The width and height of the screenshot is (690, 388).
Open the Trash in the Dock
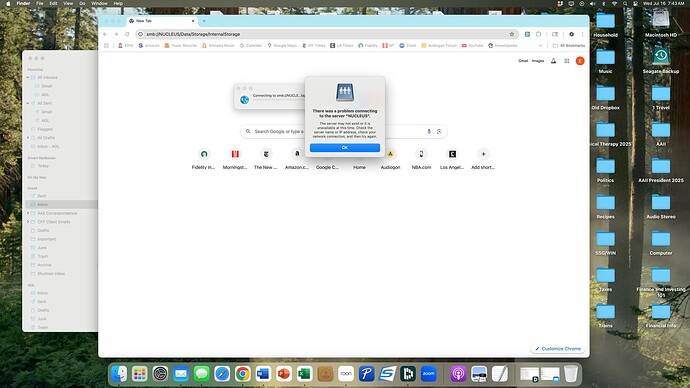(x=571, y=374)
